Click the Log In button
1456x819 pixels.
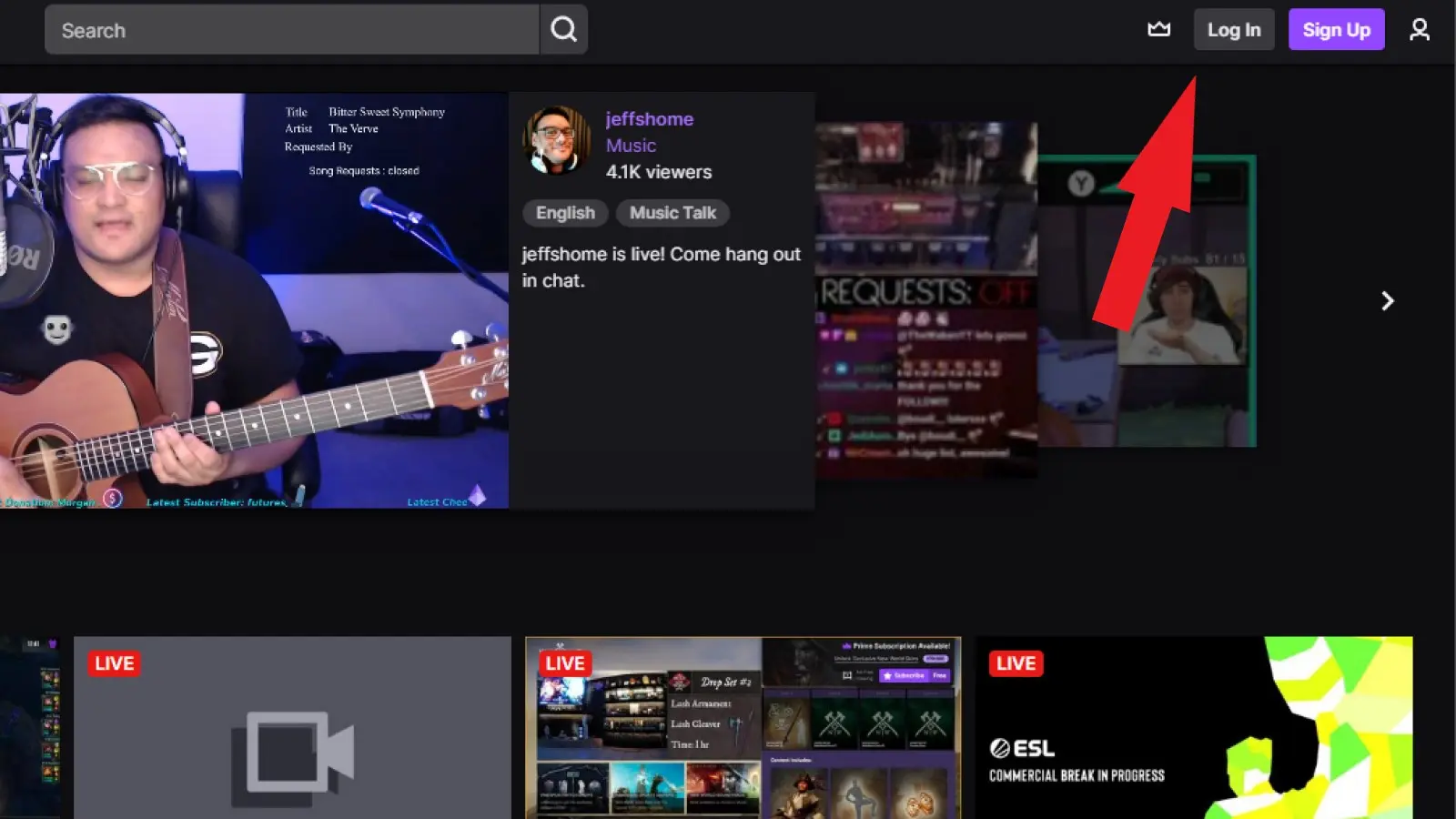pyautogui.click(x=1234, y=30)
